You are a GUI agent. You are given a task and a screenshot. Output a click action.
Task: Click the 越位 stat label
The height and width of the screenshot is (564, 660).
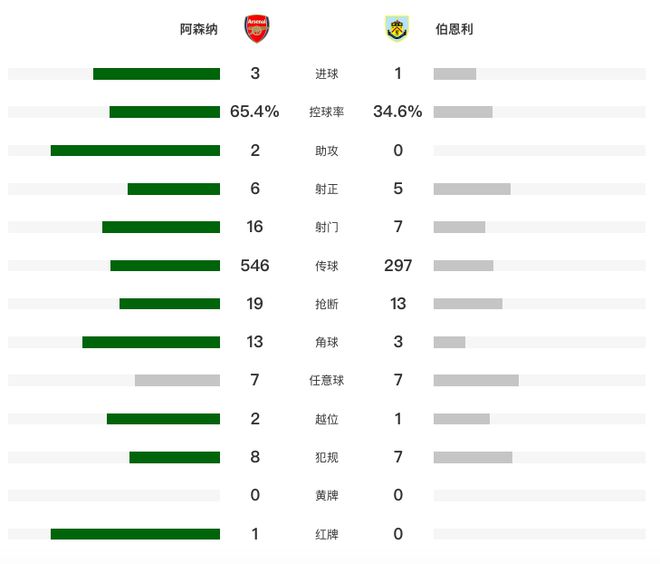click(x=326, y=419)
